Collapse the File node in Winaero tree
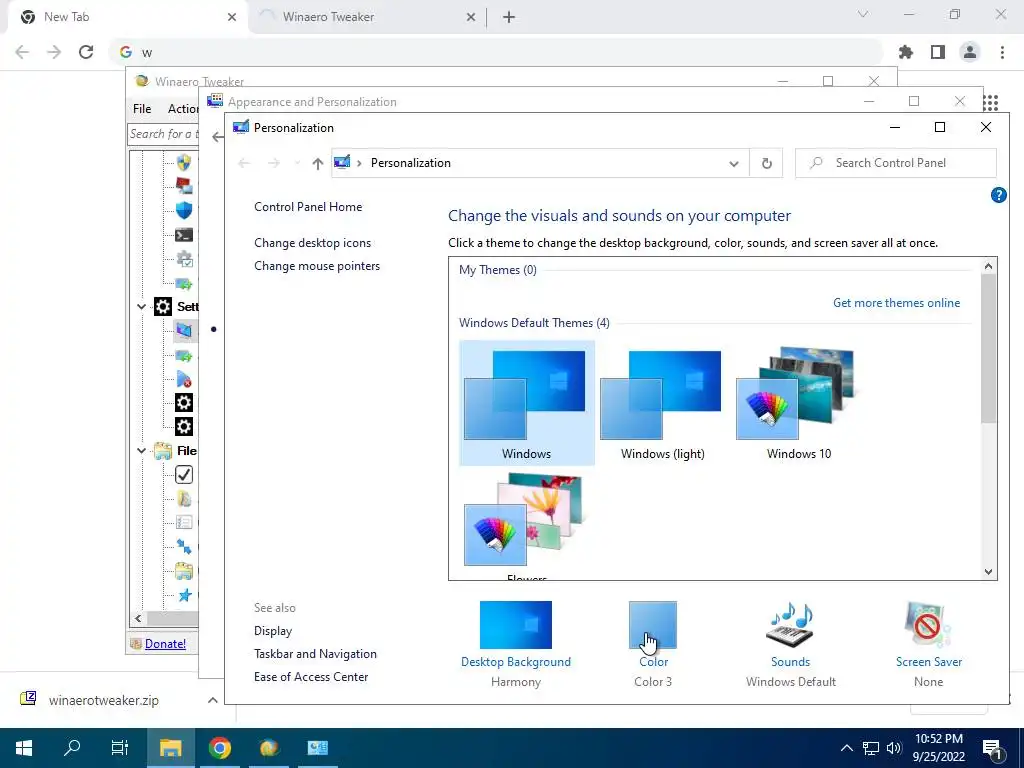 (141, 451)
